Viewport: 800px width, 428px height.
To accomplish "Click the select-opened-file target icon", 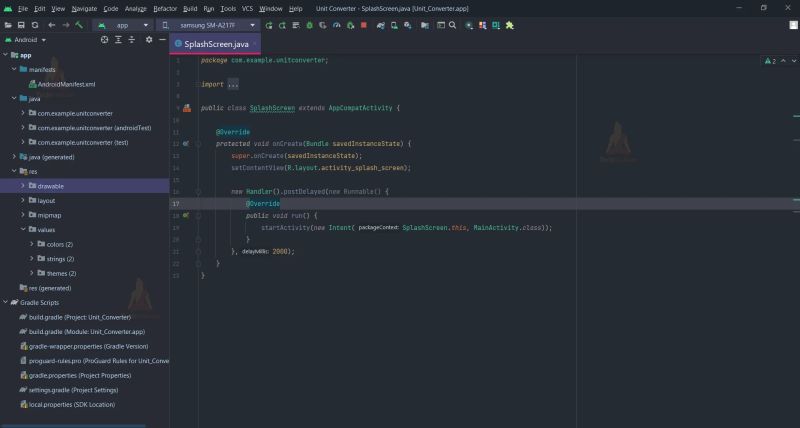I will click(105, 39).
